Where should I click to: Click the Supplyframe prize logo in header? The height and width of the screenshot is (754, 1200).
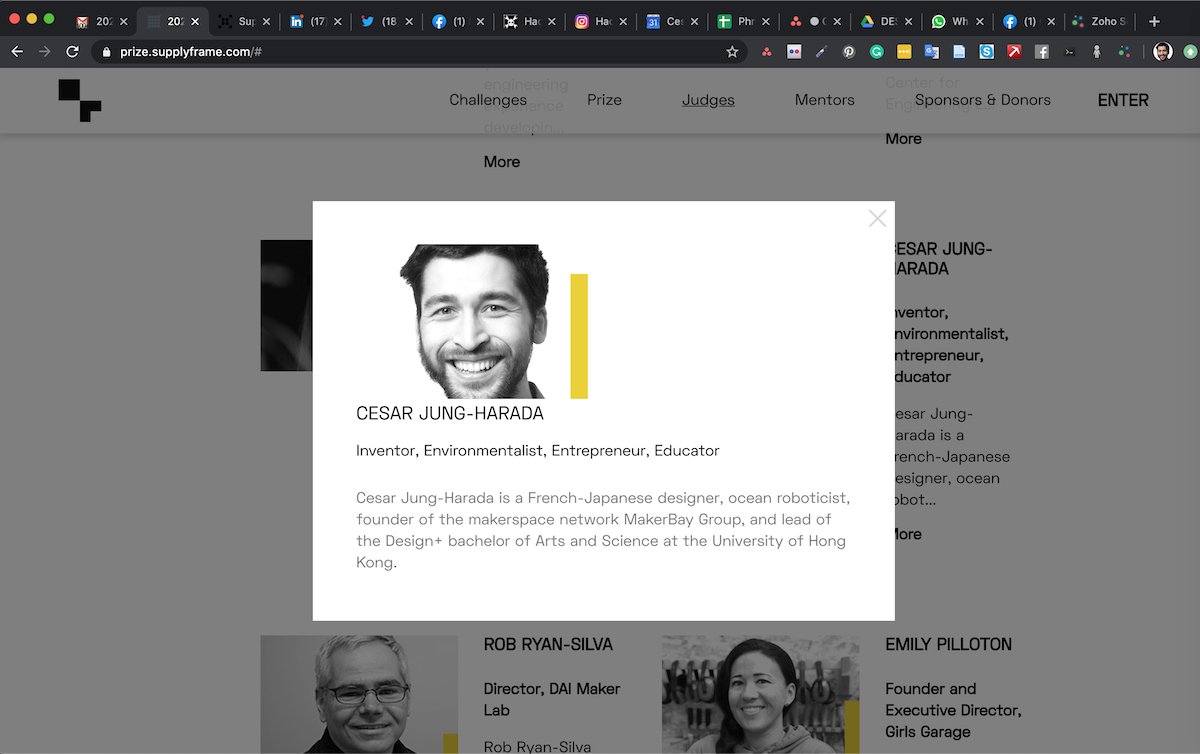pos(80,100)
